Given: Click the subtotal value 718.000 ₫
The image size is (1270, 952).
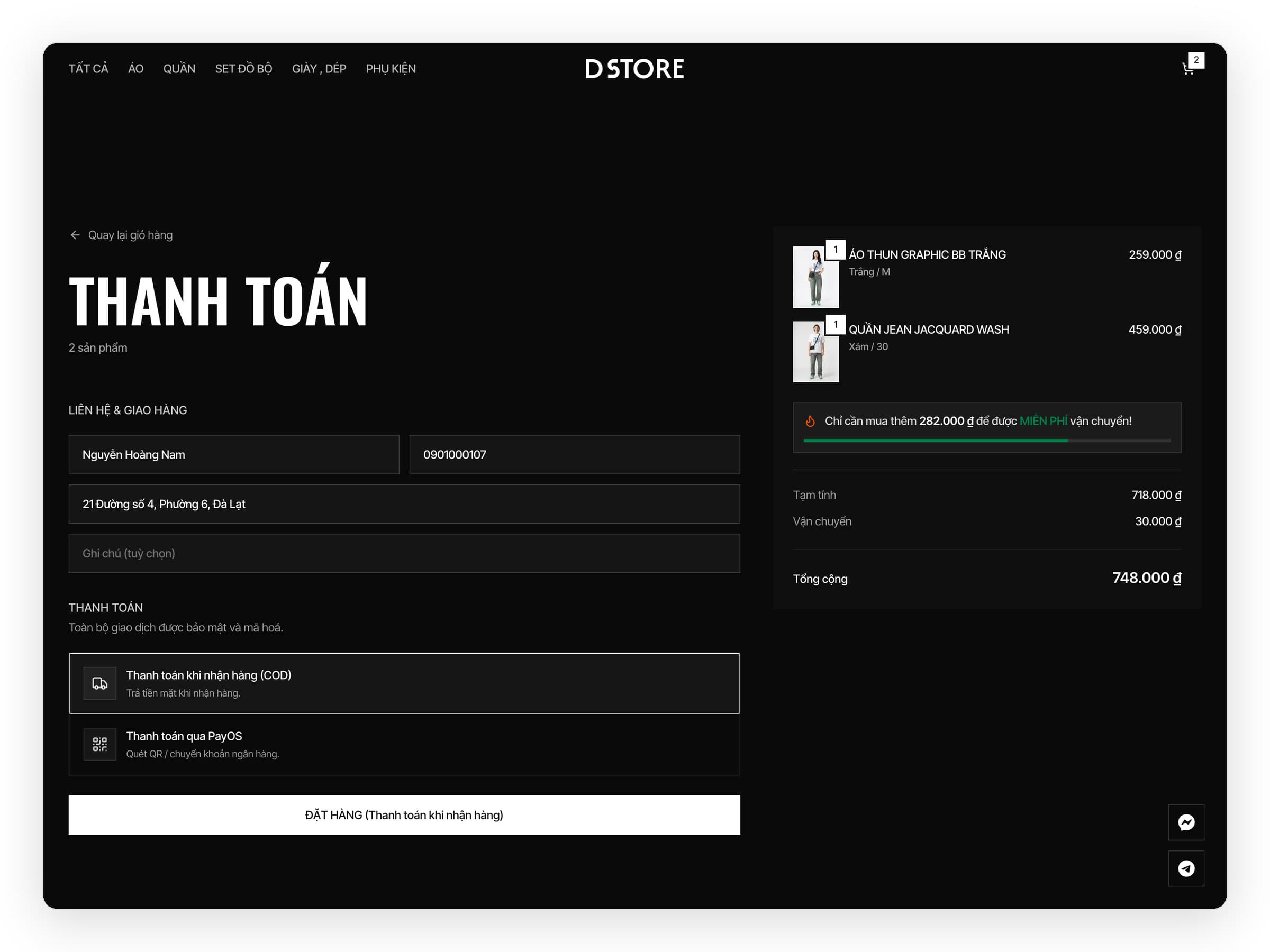Looking at the screenshot, I should coord(1156,495).
